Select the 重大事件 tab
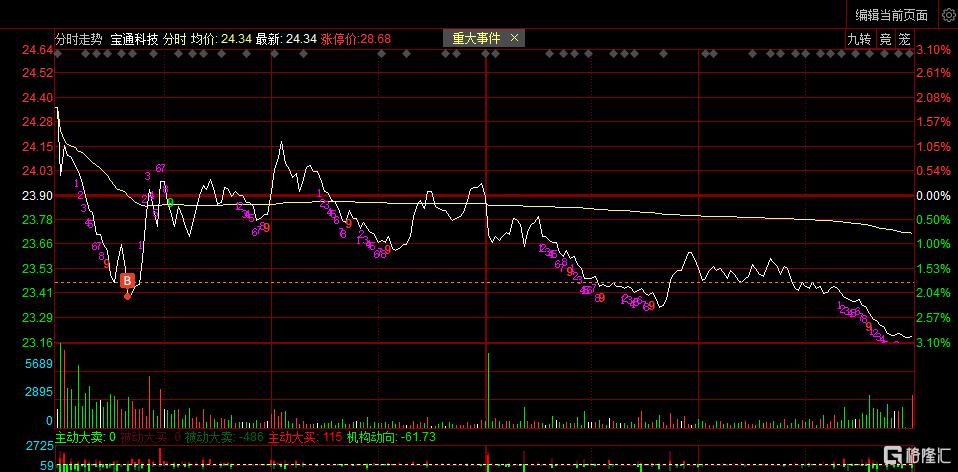 tap(477, 38)
